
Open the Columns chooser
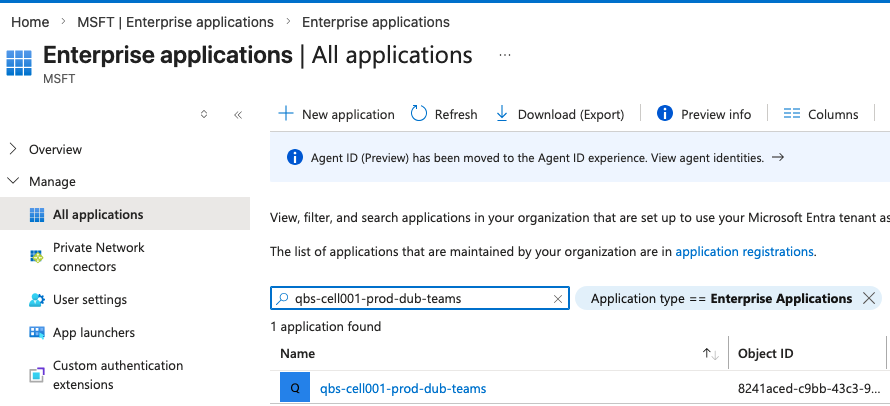tap(821, 114)
